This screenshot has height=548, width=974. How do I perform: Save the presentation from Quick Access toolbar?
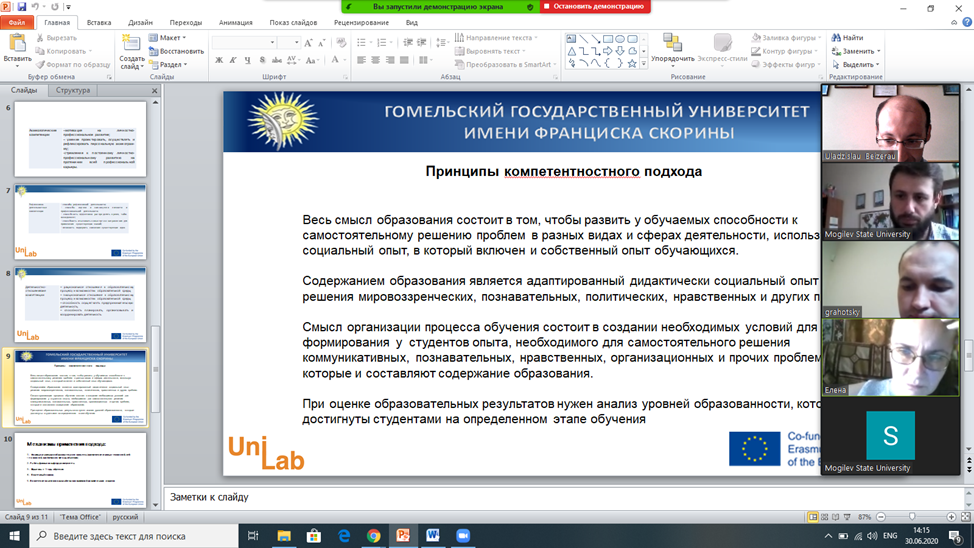point(22,7)
